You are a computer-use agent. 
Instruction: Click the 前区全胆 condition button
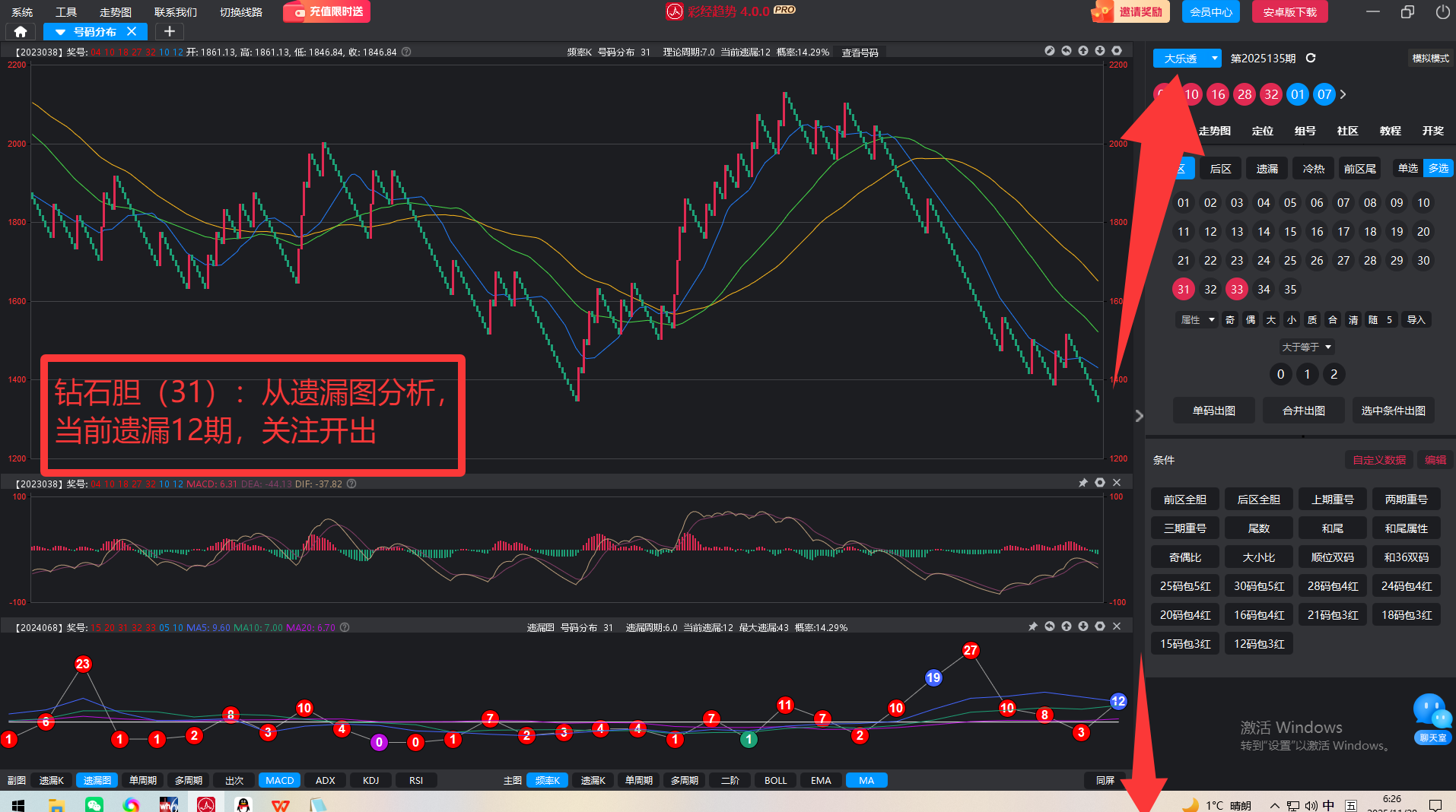[x=1184, y=500]
